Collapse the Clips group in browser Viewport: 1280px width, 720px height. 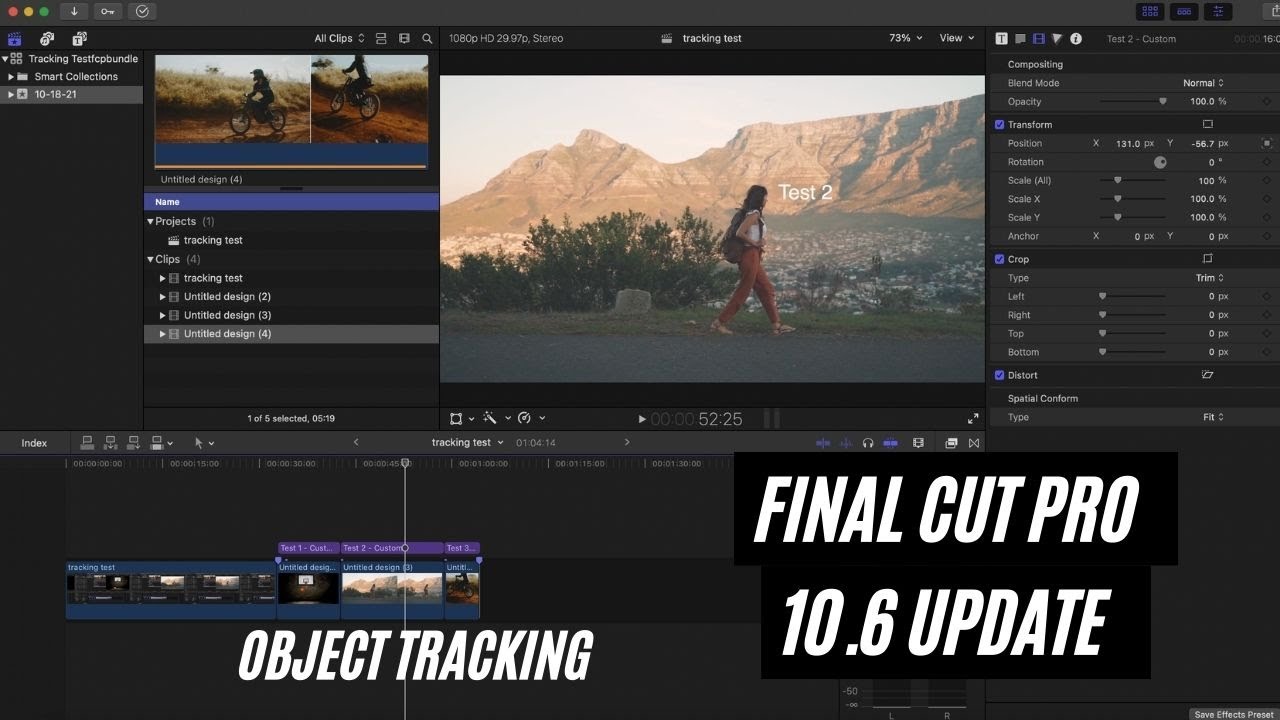(150, 260)
